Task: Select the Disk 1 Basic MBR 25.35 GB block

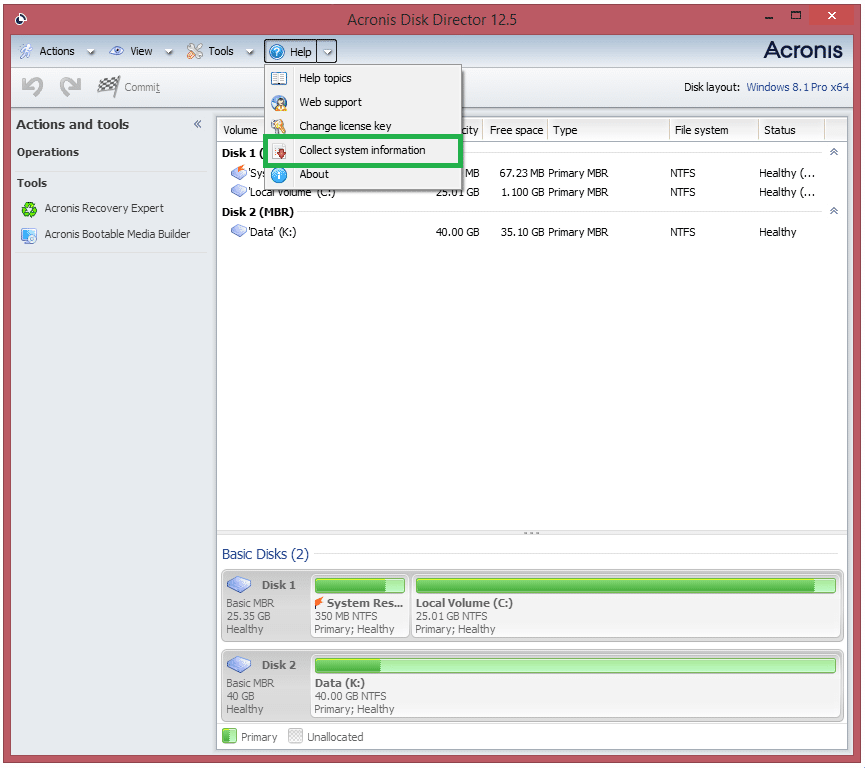Action: tap(265, 605)
